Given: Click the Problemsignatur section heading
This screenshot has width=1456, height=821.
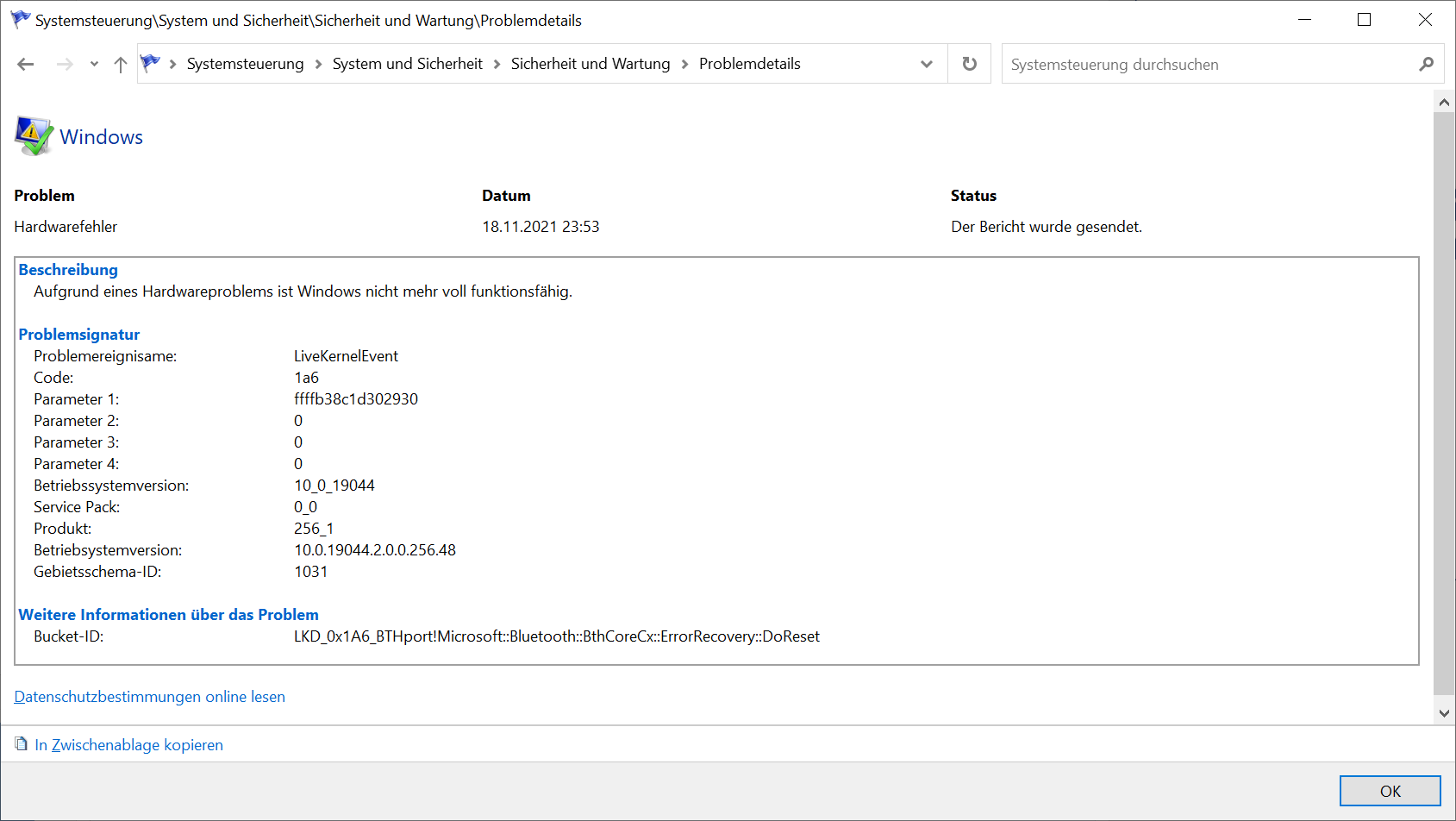Looking at the screenshot, I should click(x=79, y=335).
